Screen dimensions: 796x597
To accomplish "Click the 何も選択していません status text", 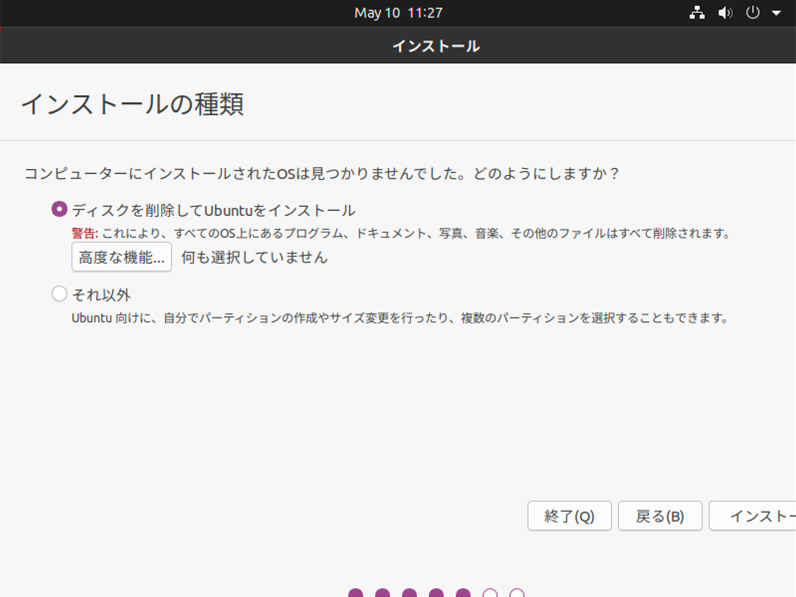I will point(254,257).
